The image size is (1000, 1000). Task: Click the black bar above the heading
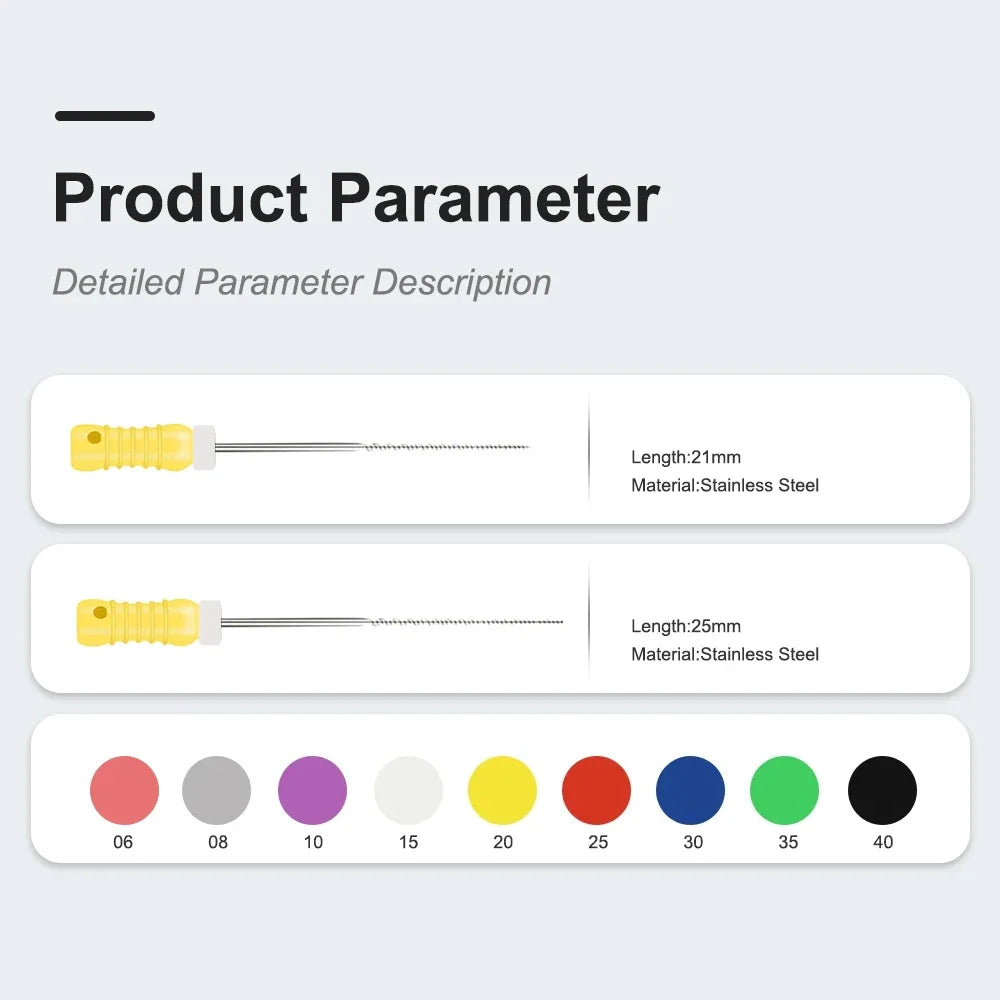point(105,116)
